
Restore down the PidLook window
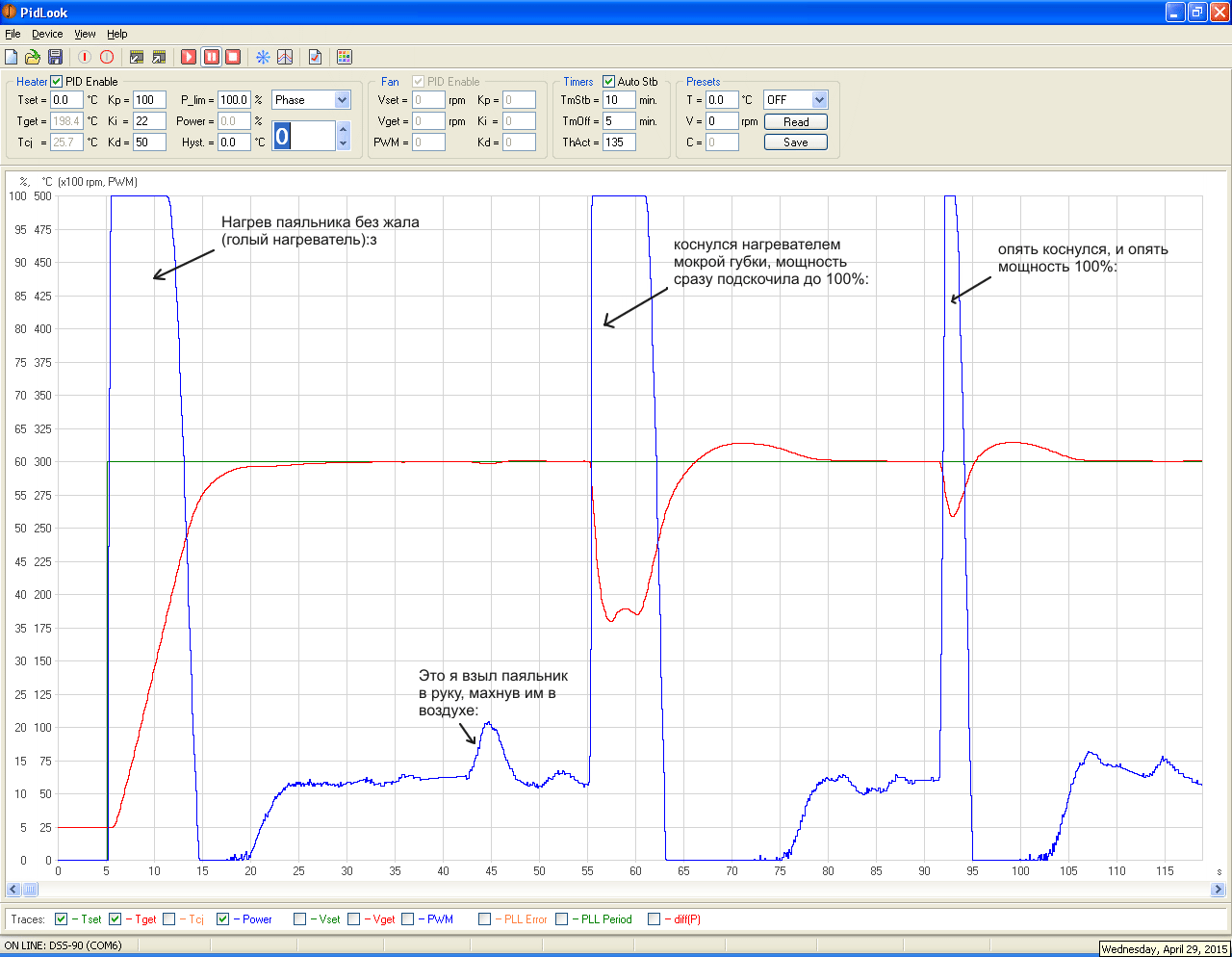pos(1197,12)
